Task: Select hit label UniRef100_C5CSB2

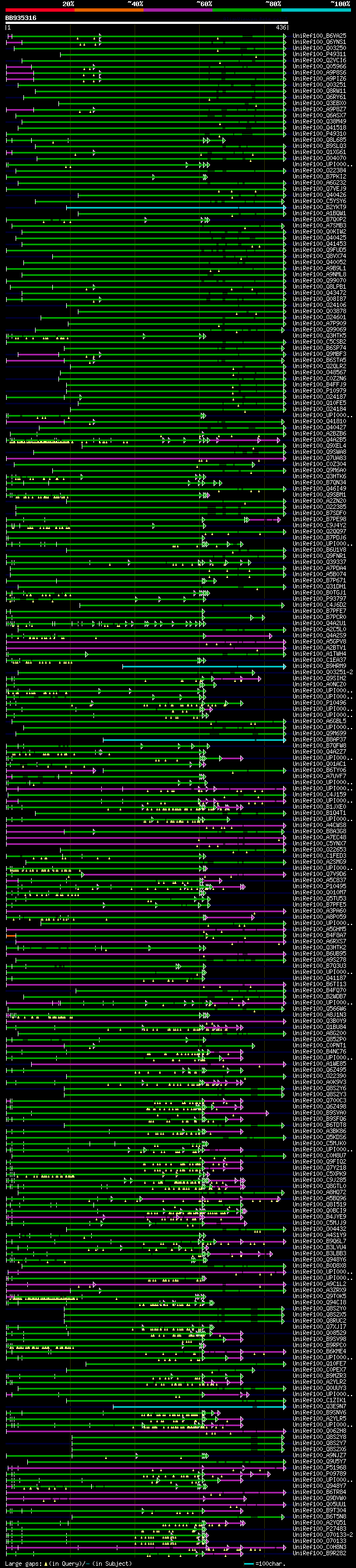Action: pyautogui.click(x=319, y=342)
